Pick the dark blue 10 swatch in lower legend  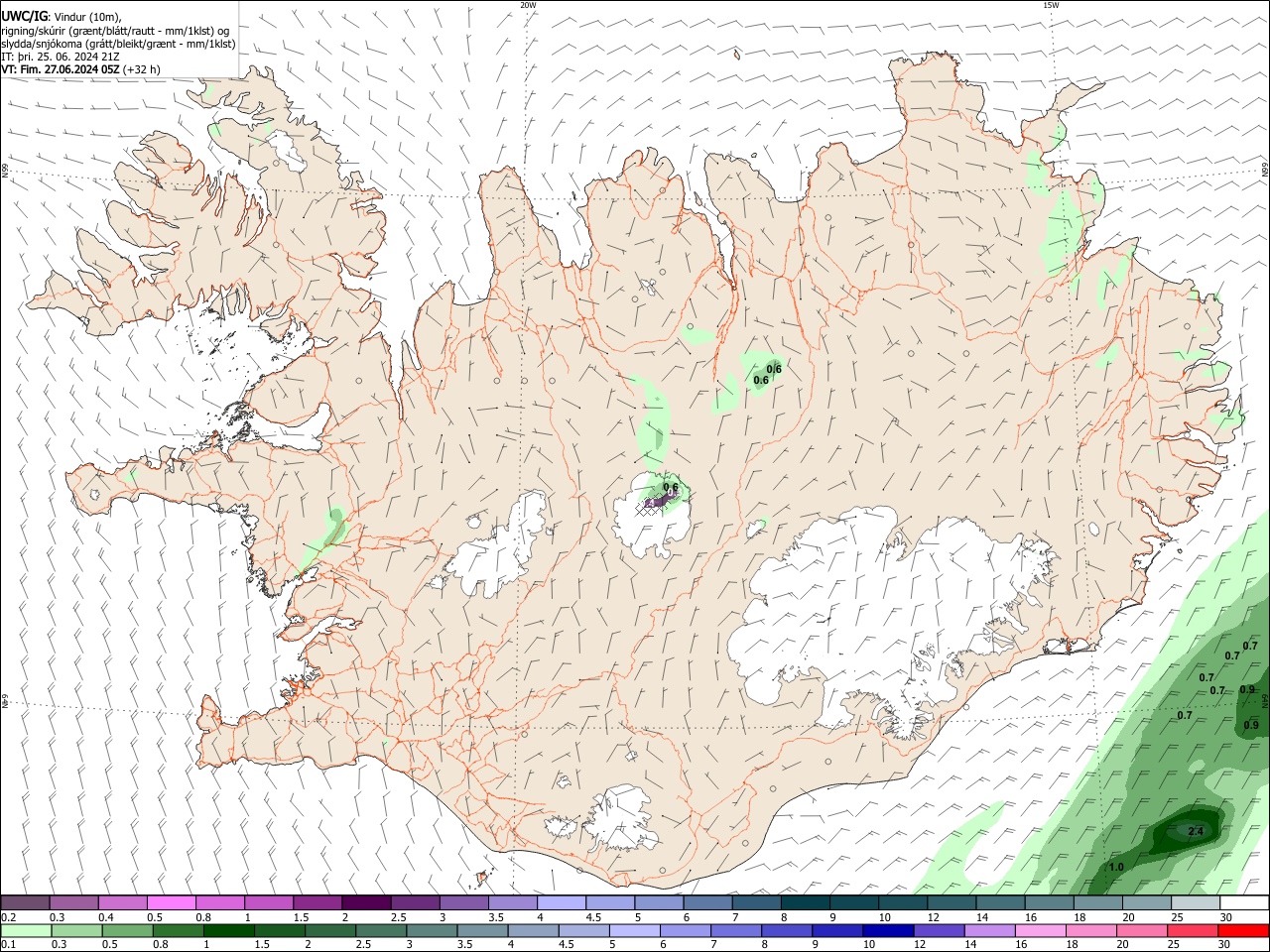886,930
